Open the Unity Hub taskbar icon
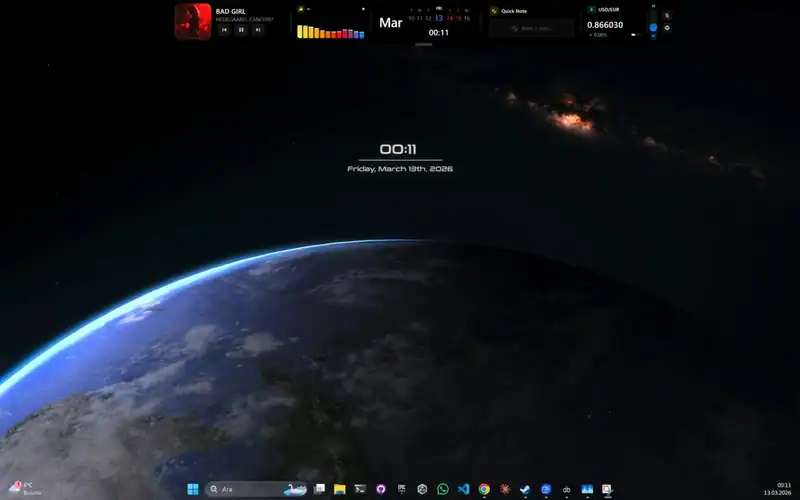 (x=422, y=489)
